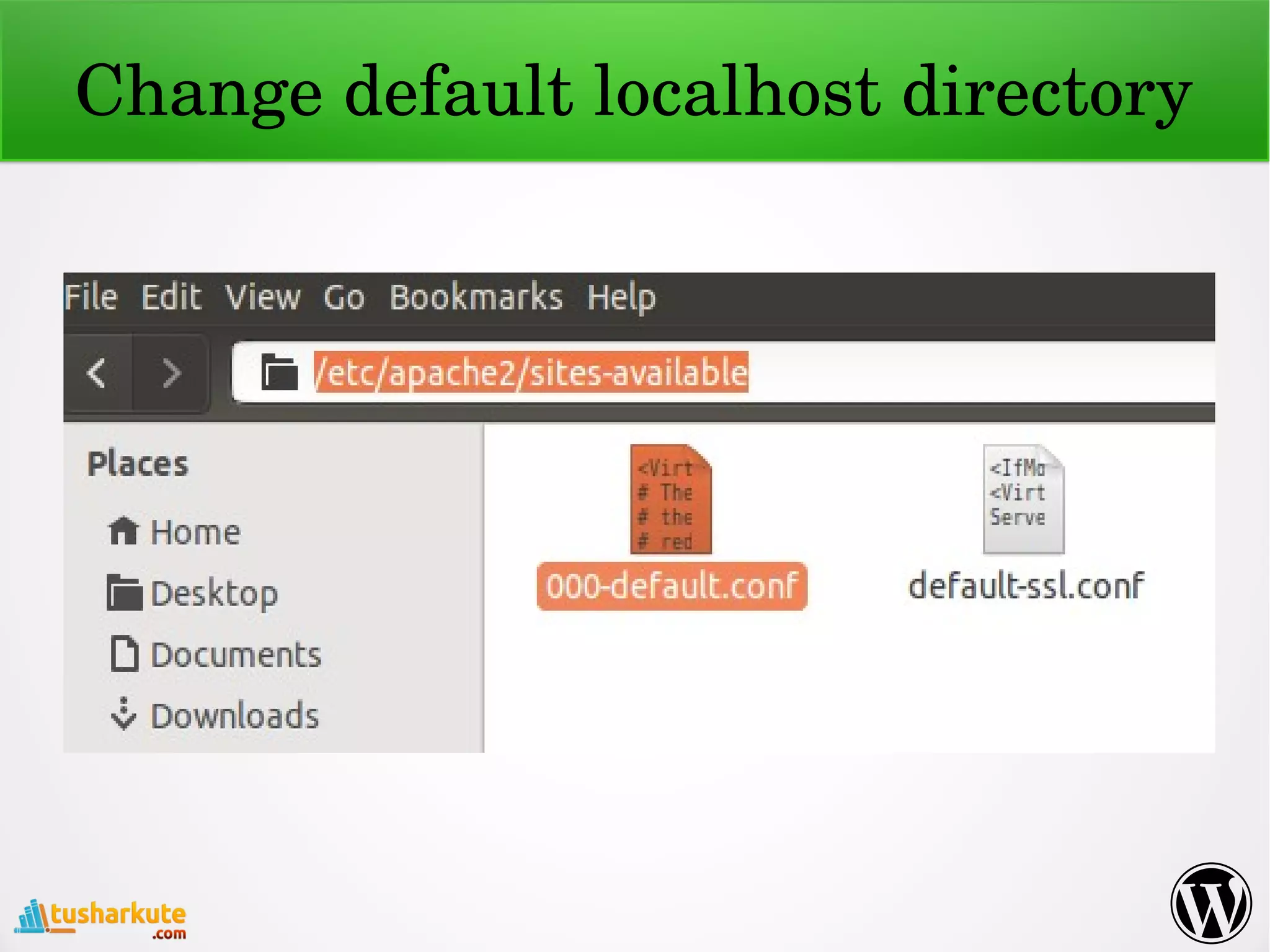Go forward with the right arrow button
Viewport: 1270px width, 952px height.
pyautogui.click(x=171, y=373)
